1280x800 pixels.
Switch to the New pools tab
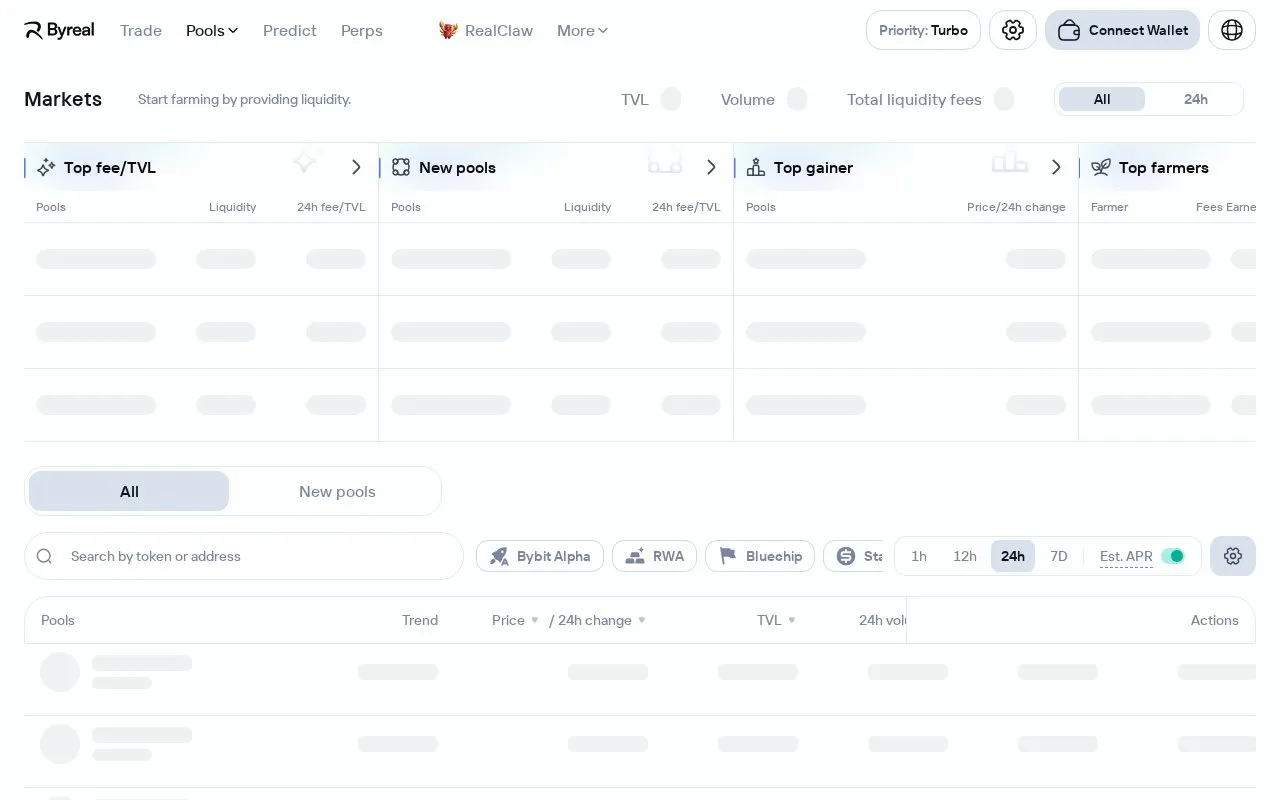click(337, 491)
